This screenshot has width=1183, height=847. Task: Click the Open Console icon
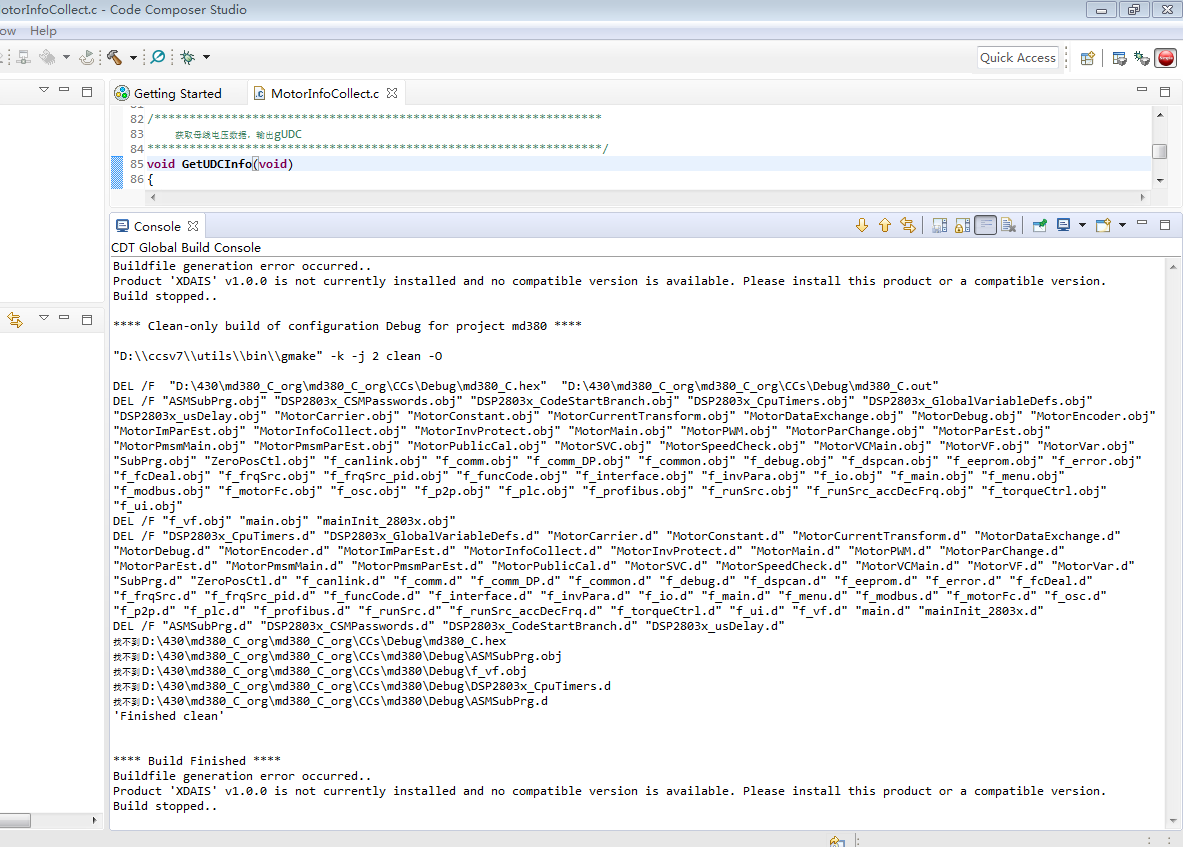click(x=1103, y=225)
